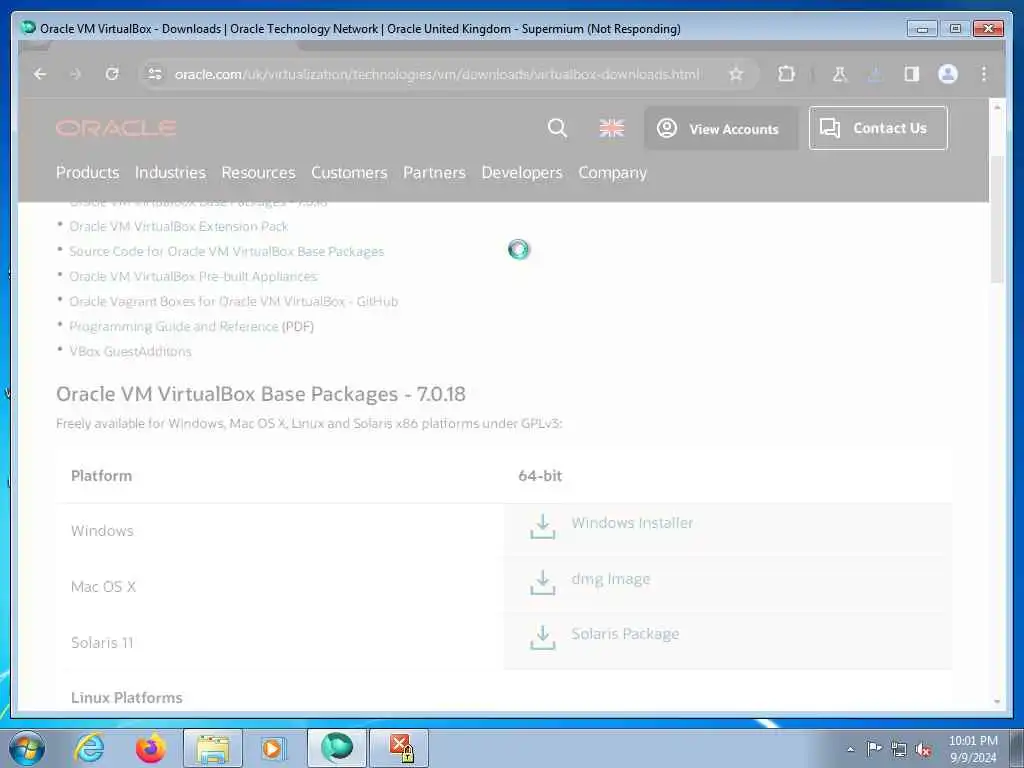Click the dmg Image link
The image size is (1024, 768).
click(611, 579)
